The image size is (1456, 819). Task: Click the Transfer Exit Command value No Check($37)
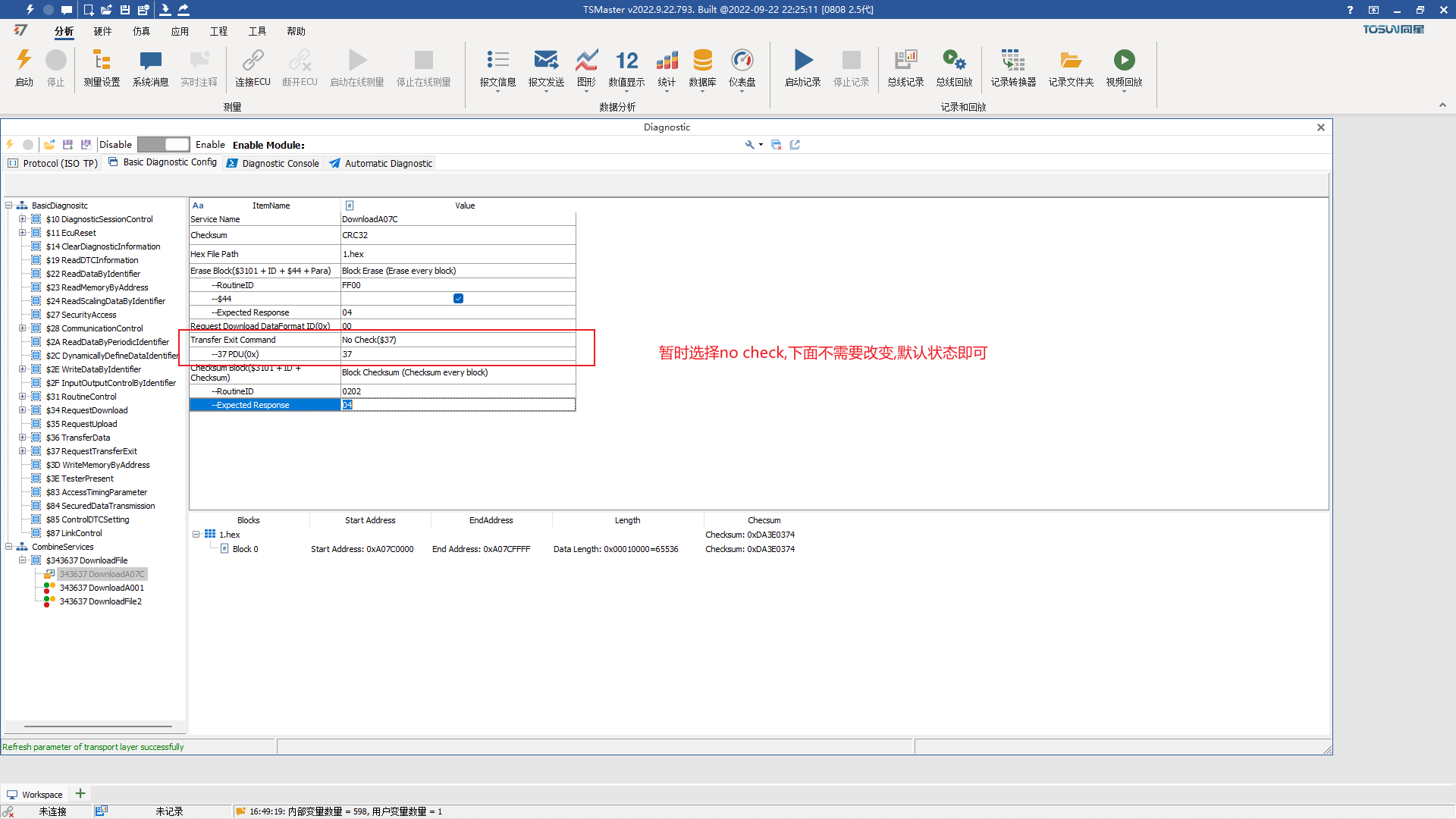458,340
